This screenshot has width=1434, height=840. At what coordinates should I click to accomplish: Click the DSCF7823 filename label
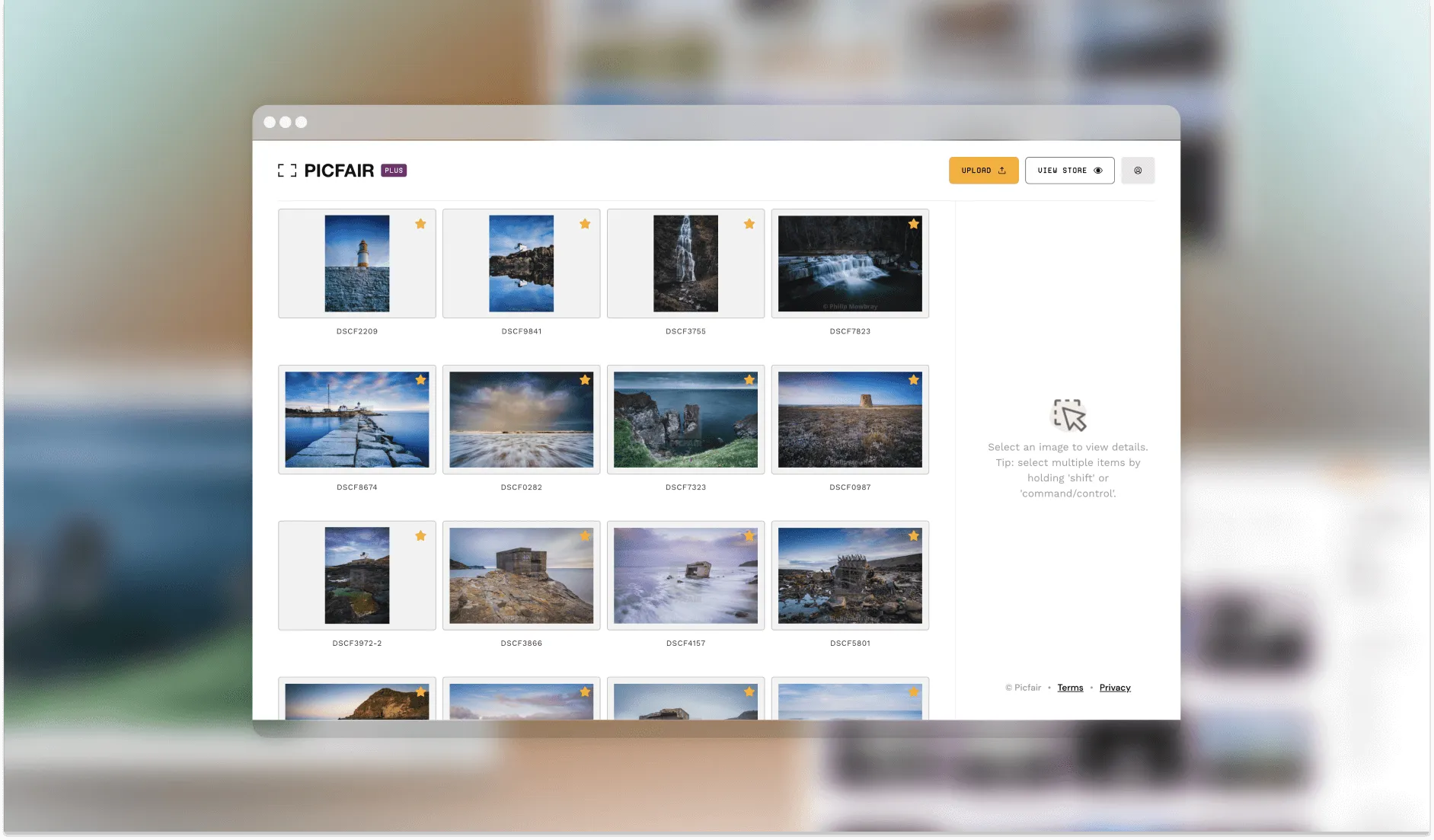850,331
